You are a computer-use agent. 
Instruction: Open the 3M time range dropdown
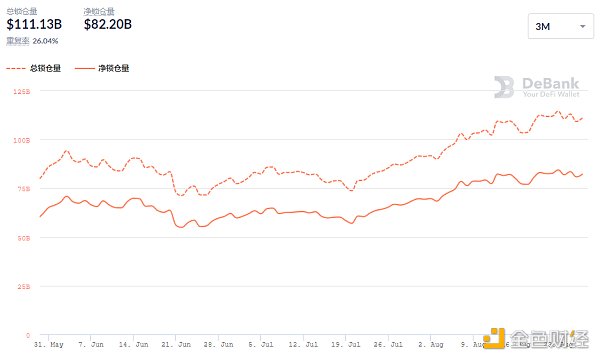point(561,26)
